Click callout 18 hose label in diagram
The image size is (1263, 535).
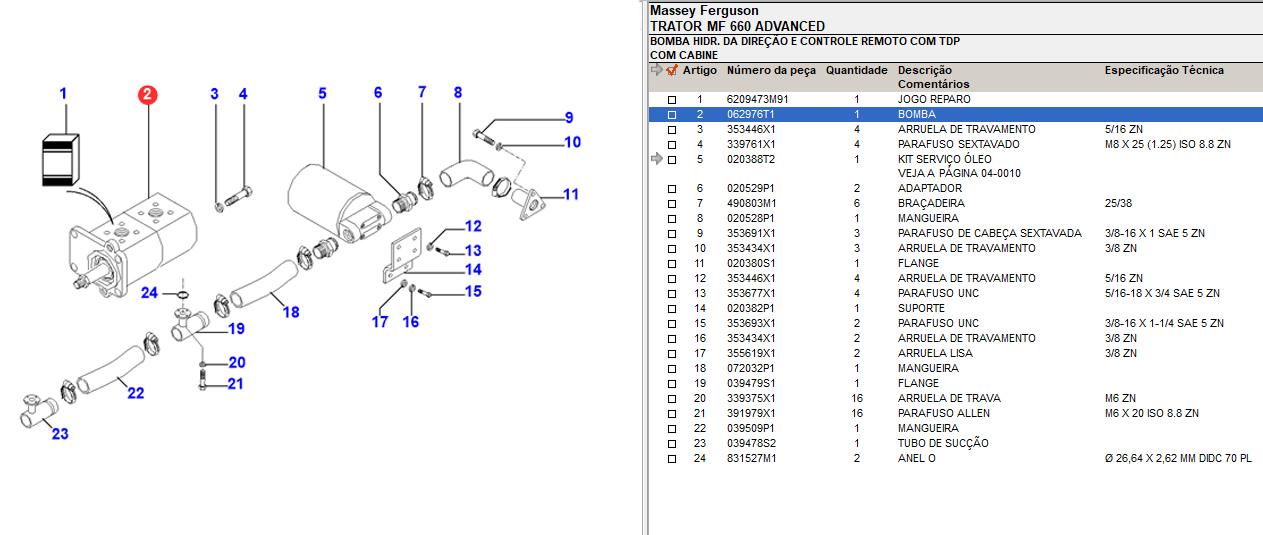pos(290,313)
